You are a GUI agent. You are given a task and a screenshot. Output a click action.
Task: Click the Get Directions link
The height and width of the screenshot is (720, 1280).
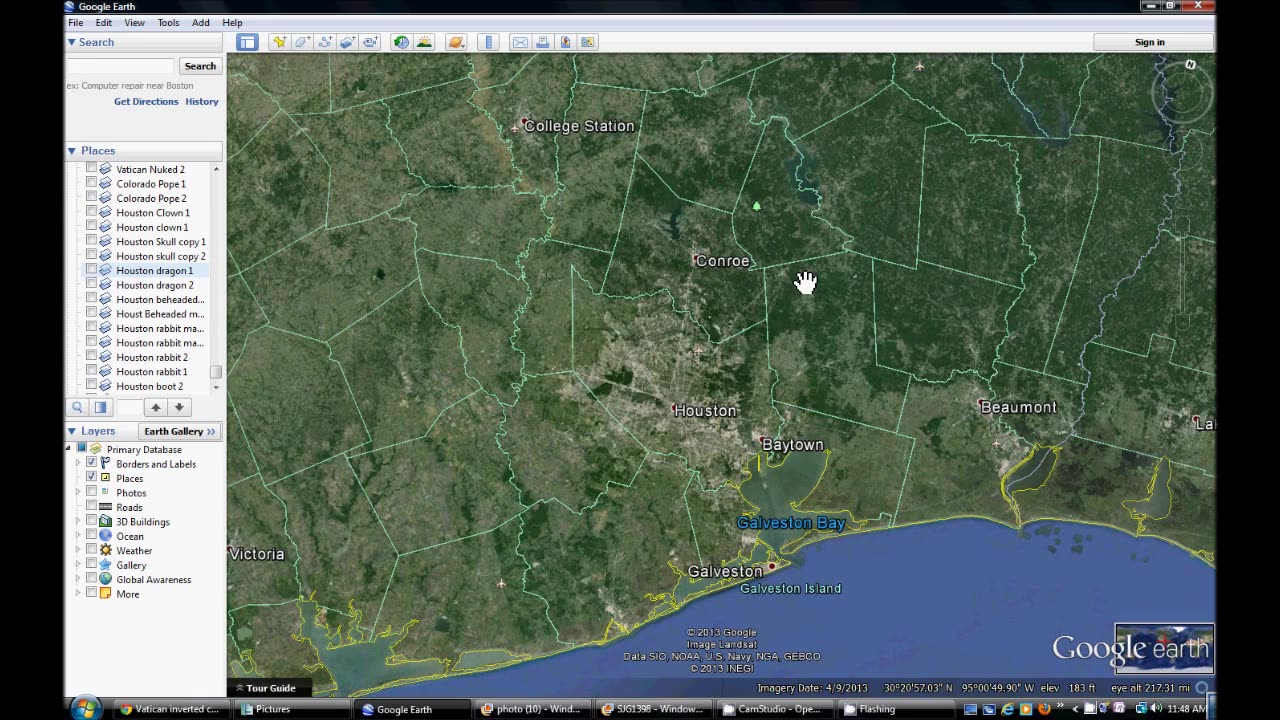pos(146,101)
